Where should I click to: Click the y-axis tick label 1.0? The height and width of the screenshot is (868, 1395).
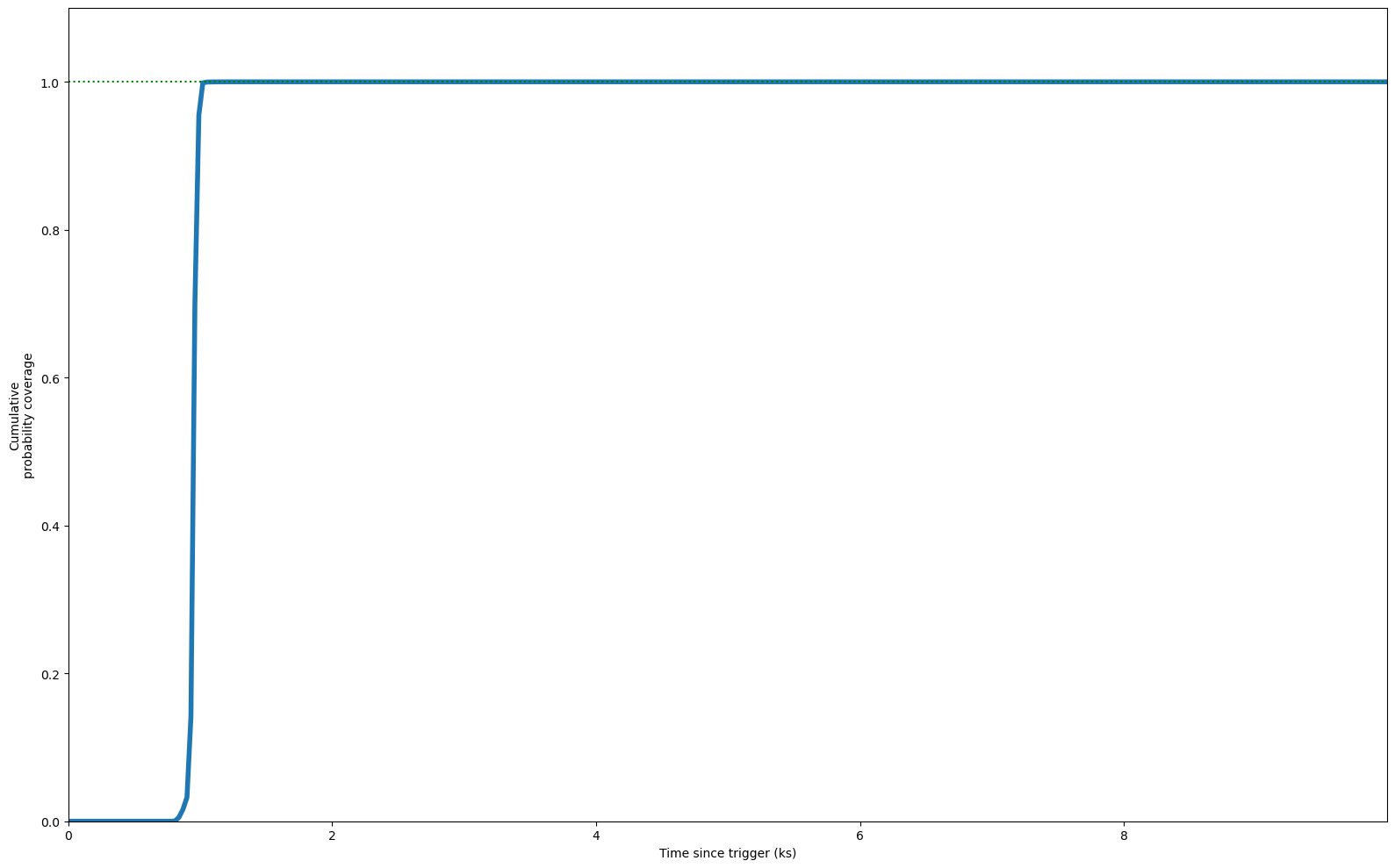pyautogui.click(x=51, y=82)
